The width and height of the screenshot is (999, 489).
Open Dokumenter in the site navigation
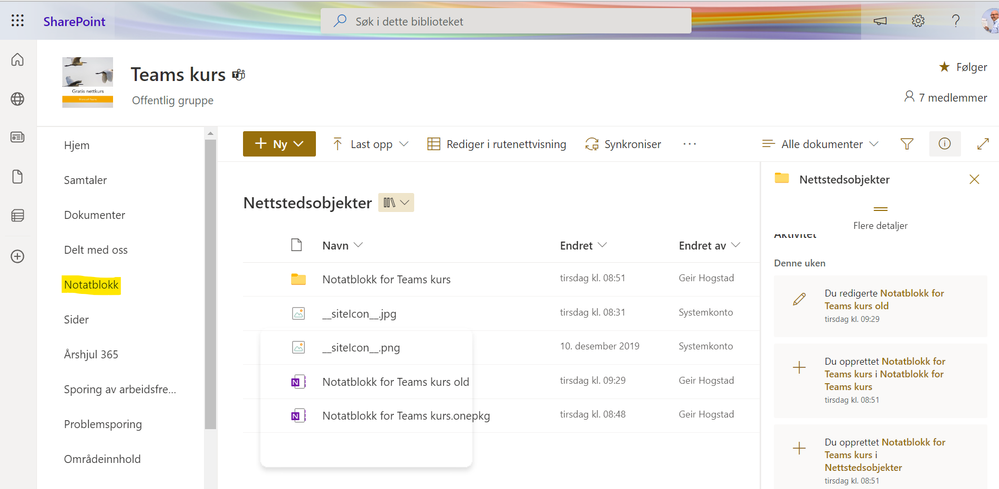94,215
